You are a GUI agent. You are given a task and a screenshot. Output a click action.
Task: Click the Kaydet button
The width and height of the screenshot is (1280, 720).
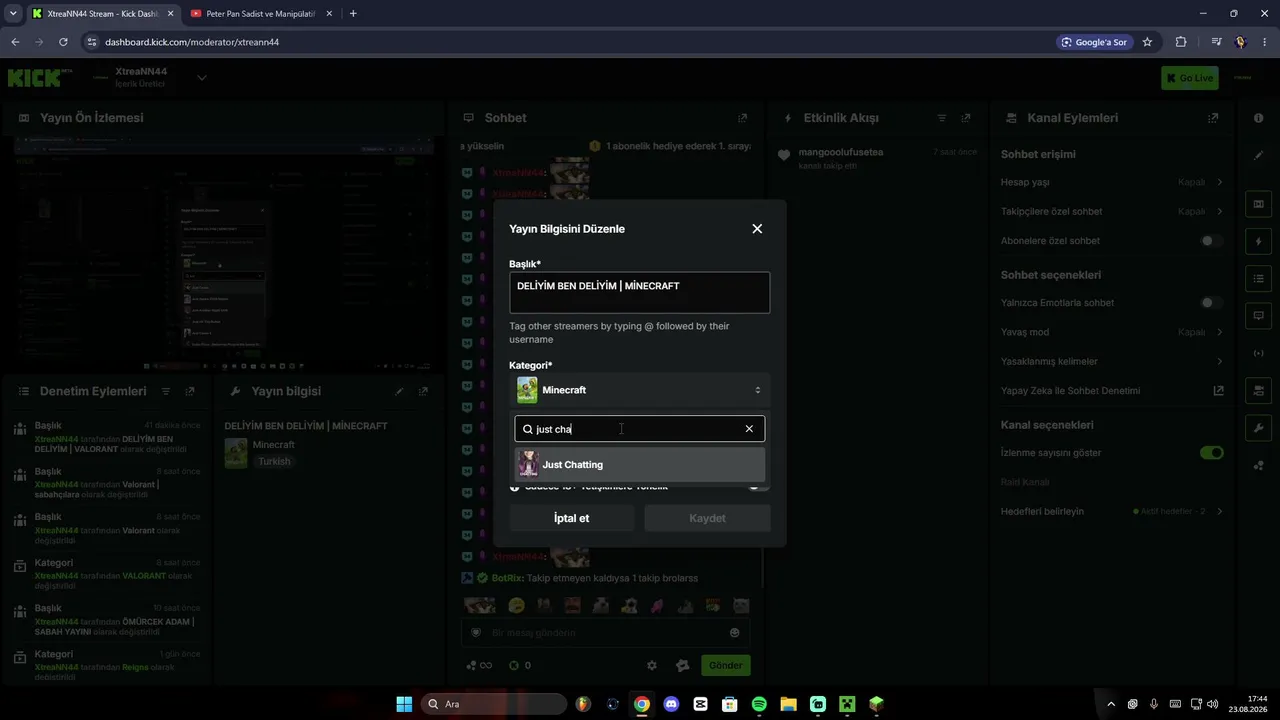point(707,518)
